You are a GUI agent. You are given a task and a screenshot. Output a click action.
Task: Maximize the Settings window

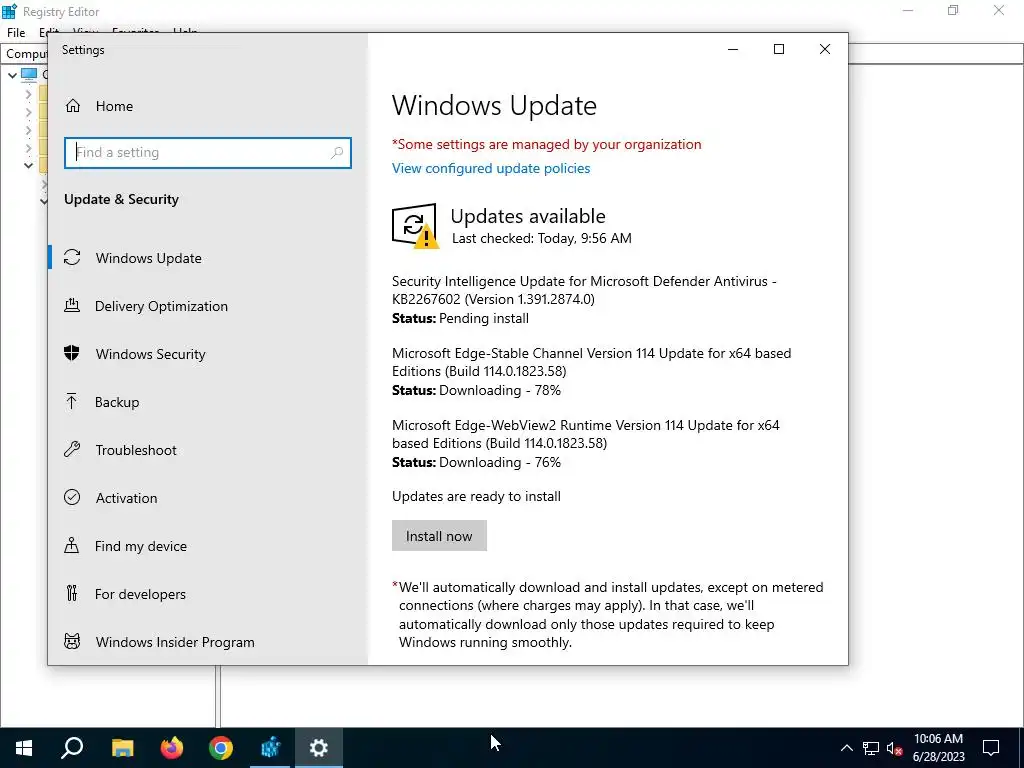click(778, 49)
